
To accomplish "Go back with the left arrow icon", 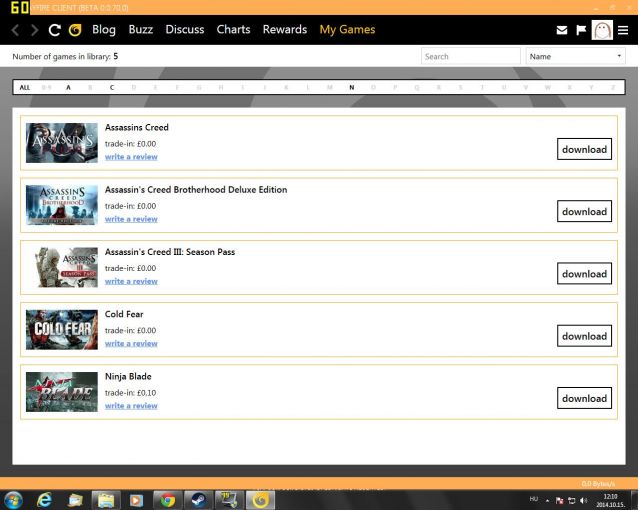I will pos(15,30).
